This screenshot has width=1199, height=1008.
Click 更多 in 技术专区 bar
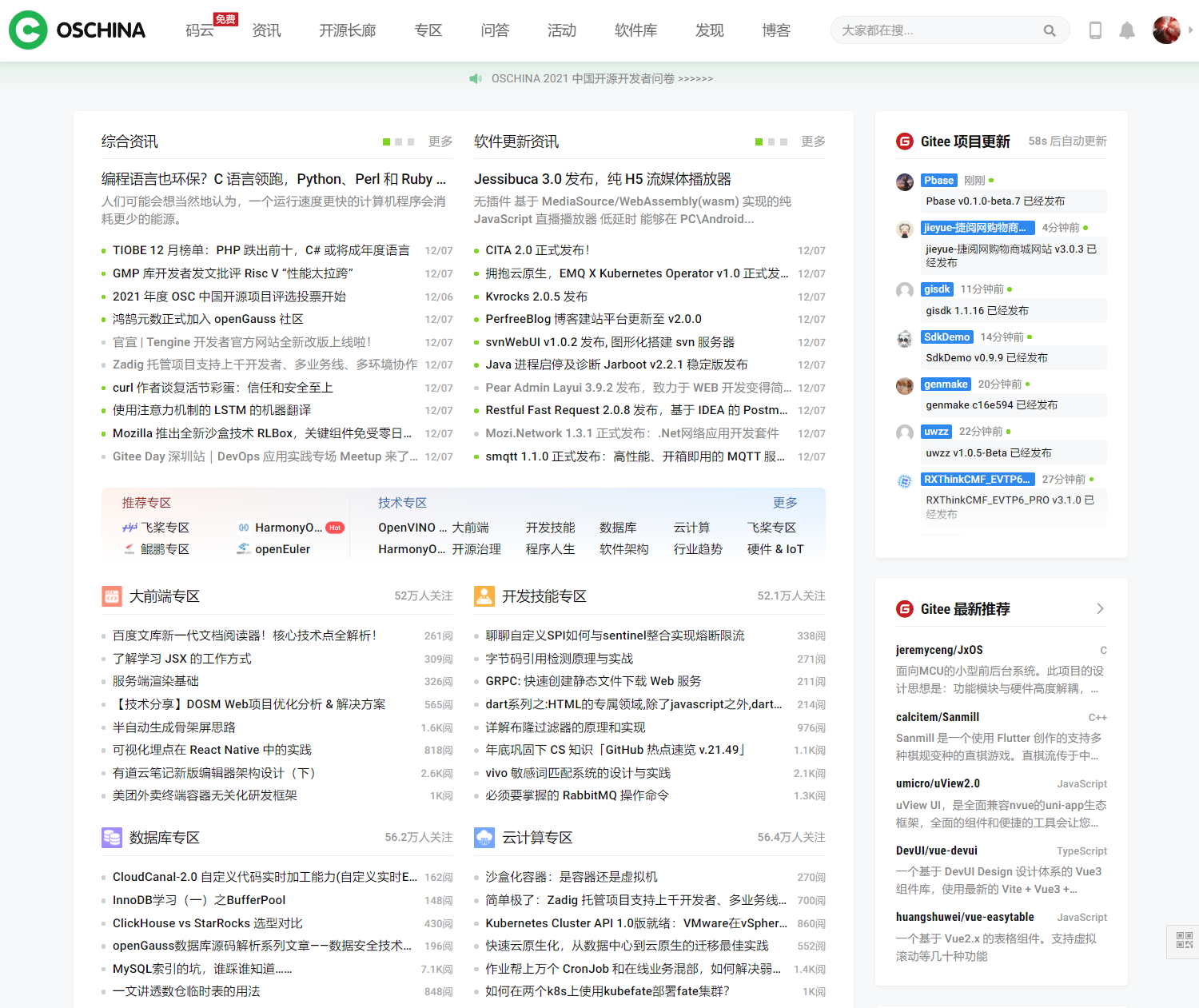[785, 503]
